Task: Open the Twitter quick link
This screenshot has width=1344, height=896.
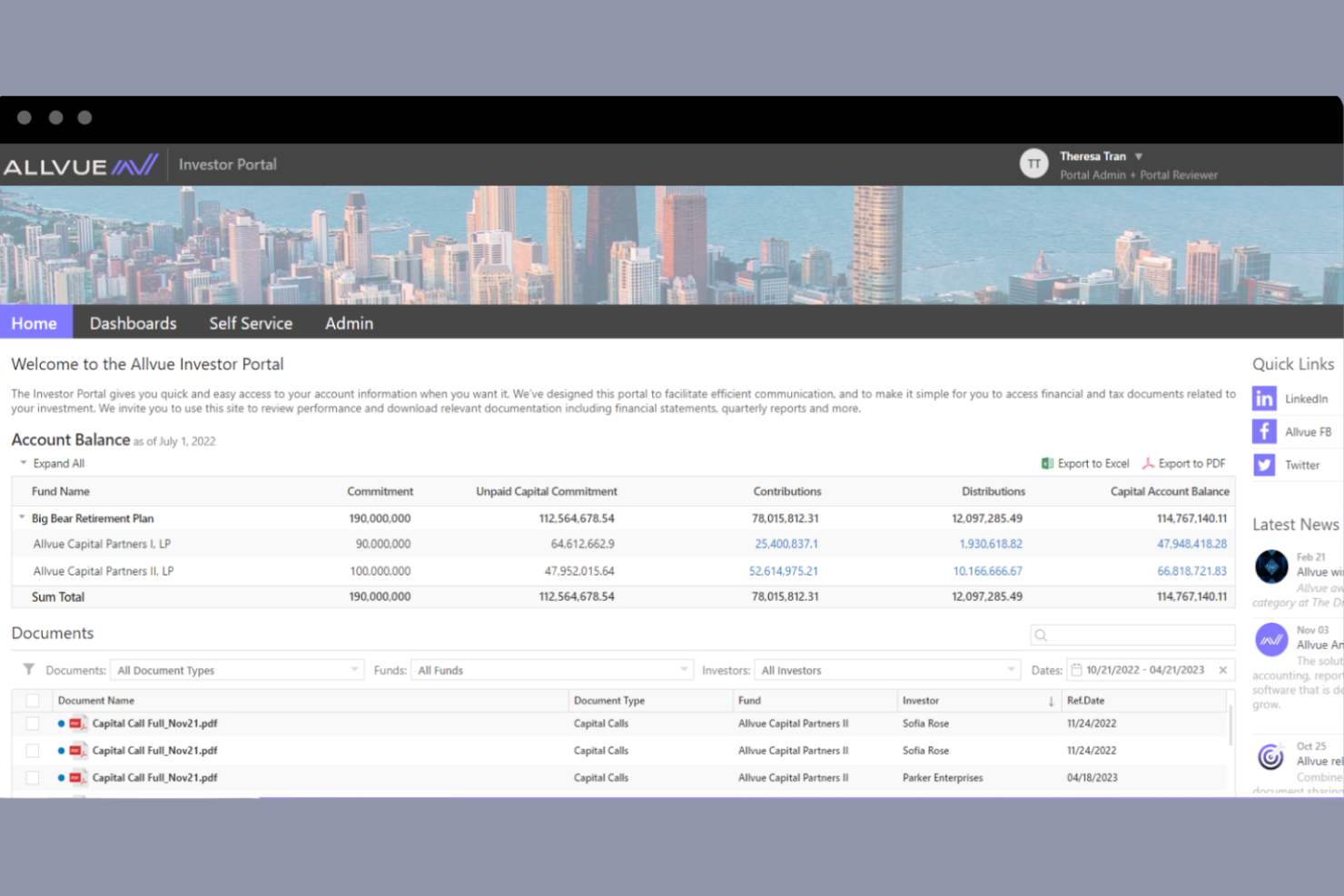Action: 1264,465
